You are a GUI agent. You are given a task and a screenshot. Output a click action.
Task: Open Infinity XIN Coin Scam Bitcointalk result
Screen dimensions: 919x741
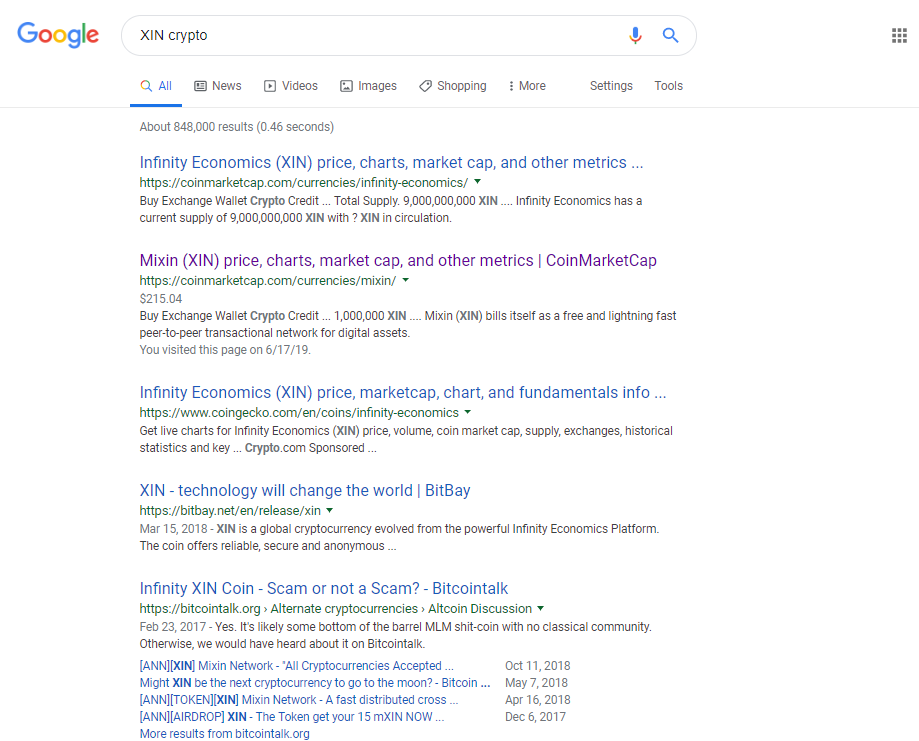(x=324, y=588)
